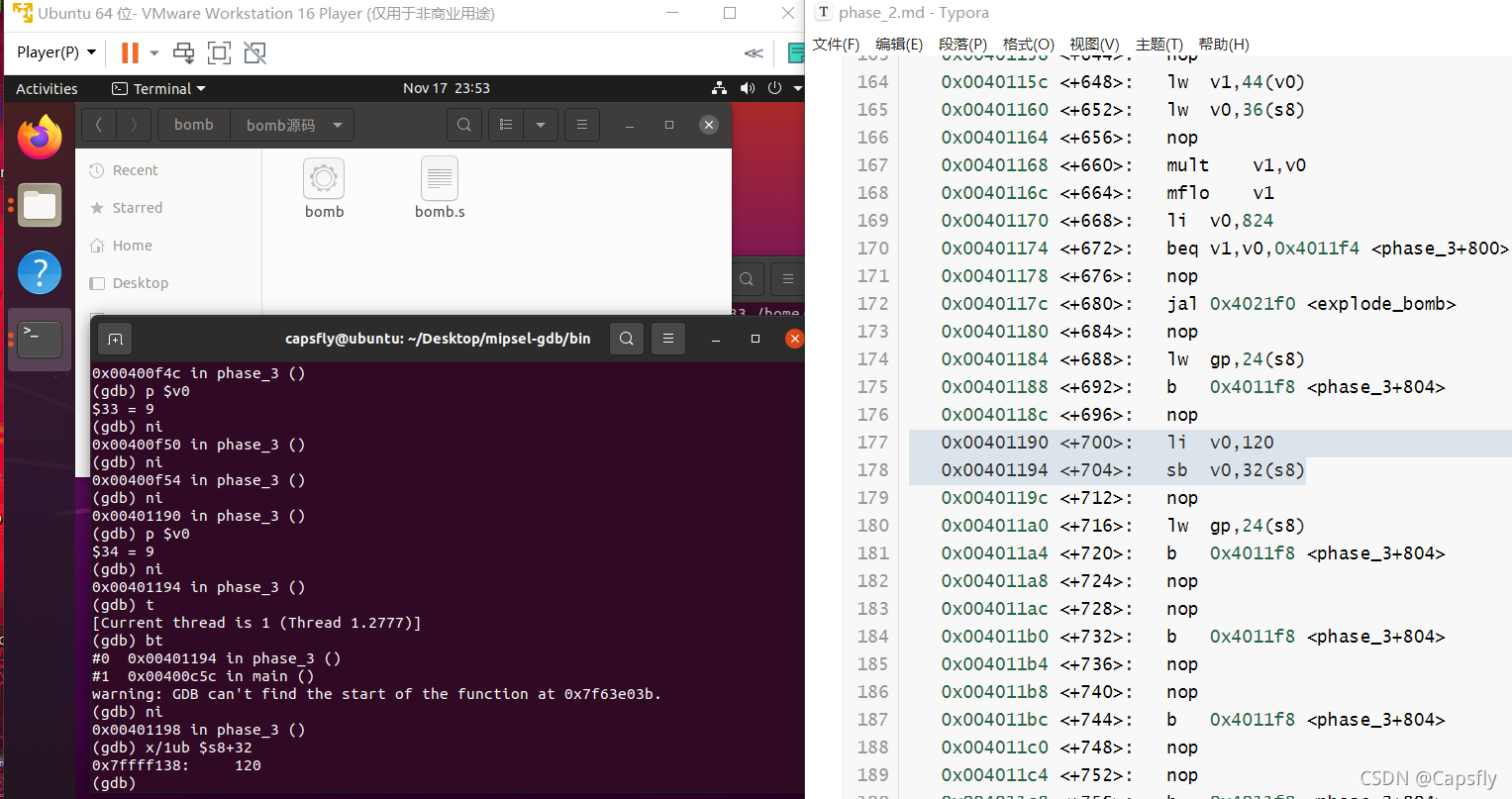The height and width of the screenshot is (799, 1512).
Task: Open the background terminal's hamburger menu
Action: 788,279
